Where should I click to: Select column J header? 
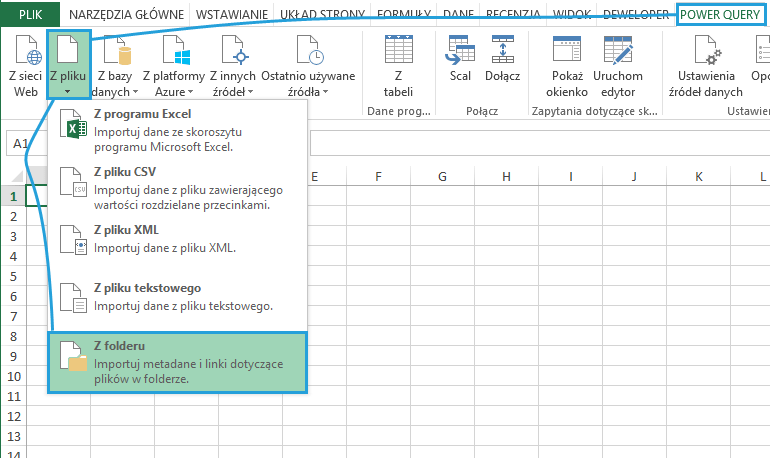tap(634, 176)
